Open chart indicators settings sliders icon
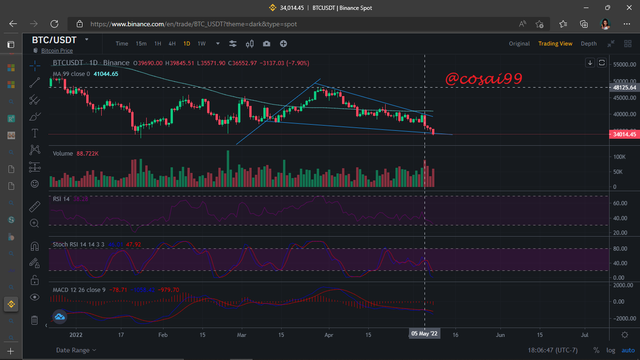The image size is (640, 360). pyautogui.click(x=233, y=44)
